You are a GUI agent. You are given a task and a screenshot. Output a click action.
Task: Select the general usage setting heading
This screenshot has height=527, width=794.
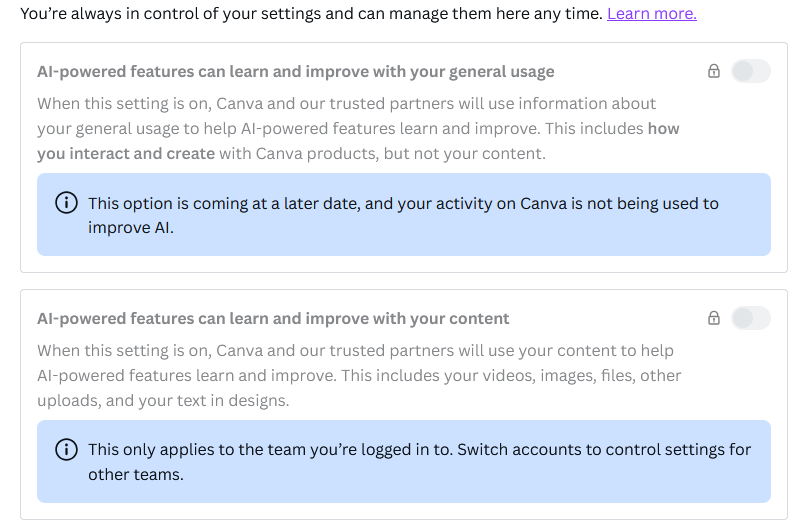pos(295,72)
